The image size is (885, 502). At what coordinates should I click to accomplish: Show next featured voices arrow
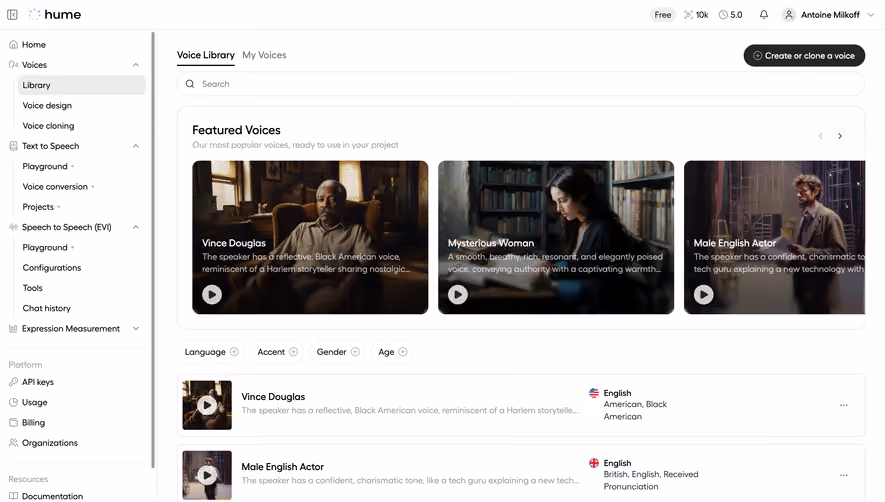coord(840,136)
